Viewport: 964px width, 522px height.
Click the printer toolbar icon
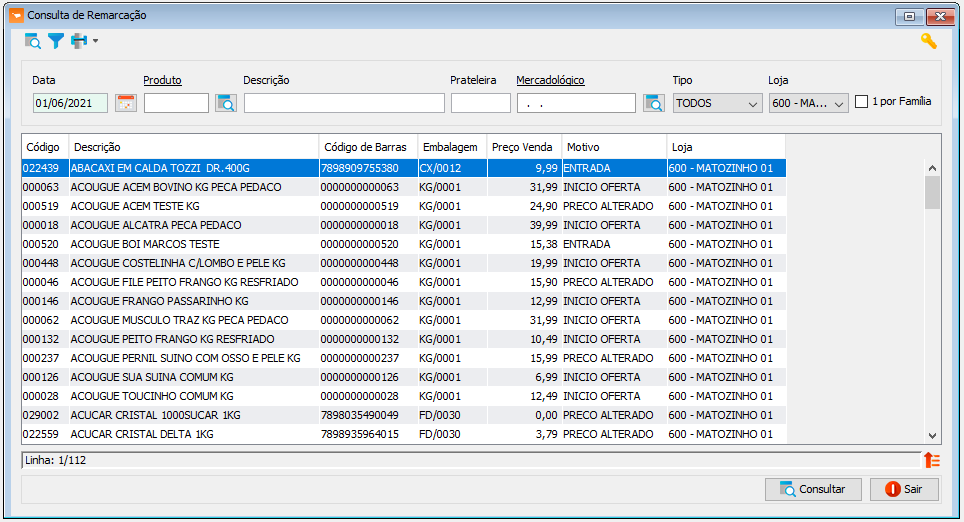click(x=79, y=41)
